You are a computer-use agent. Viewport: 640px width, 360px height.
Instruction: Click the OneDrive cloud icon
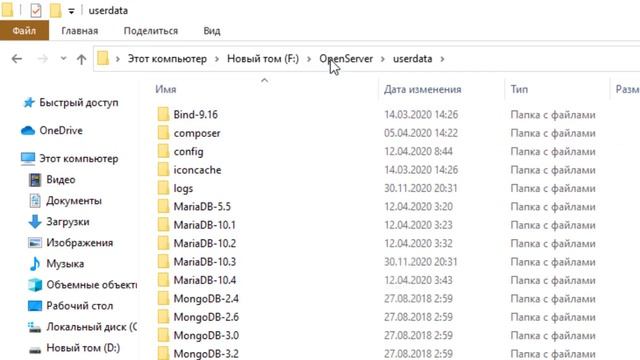(x=28, y=131)
